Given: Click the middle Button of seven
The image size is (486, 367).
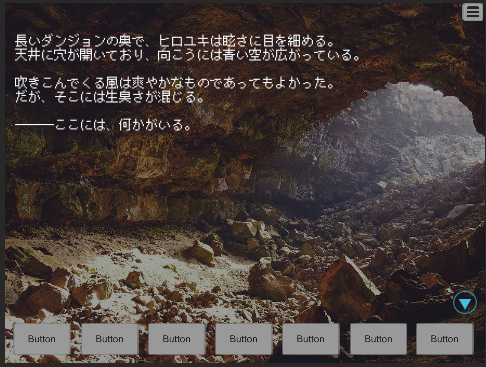Looking at the screenshot, I should point(244,339).
